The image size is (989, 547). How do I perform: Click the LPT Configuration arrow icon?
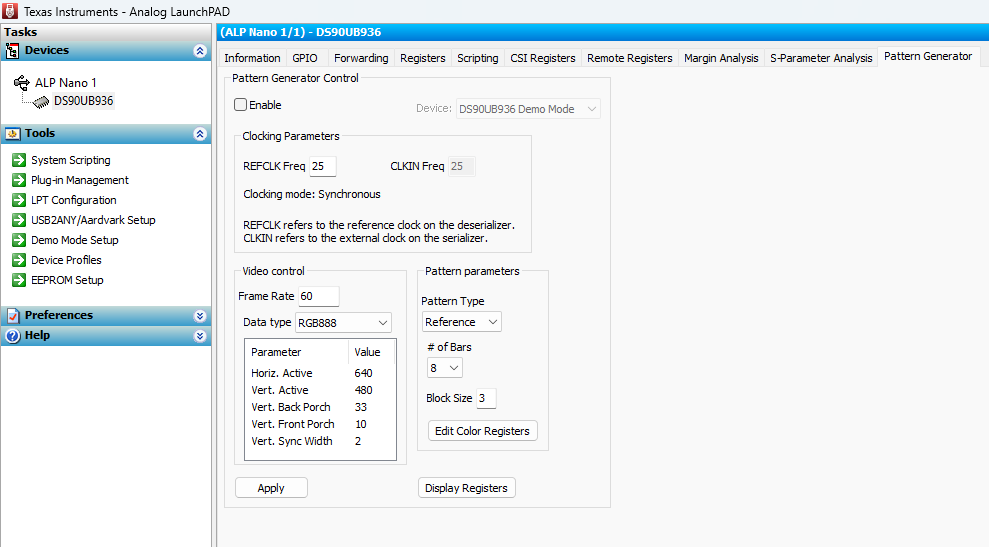pos(18,200)
